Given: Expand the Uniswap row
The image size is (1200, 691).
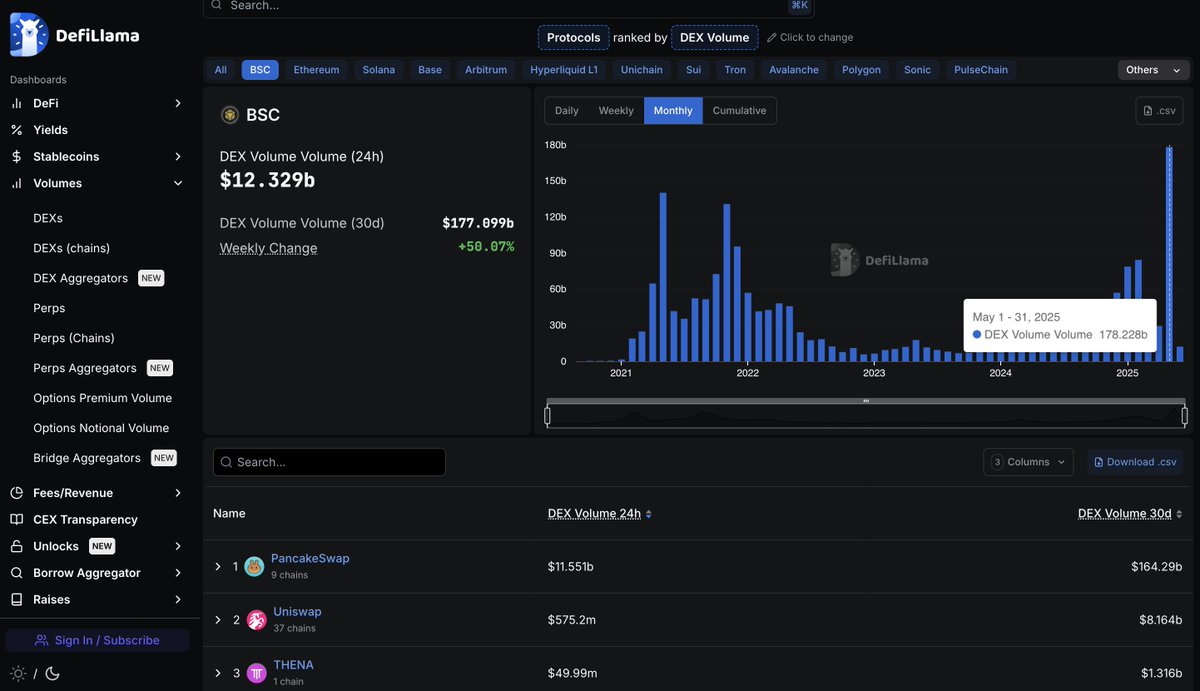Looking at the screenshot, I should pyautogui.click(x=218, y=620).
